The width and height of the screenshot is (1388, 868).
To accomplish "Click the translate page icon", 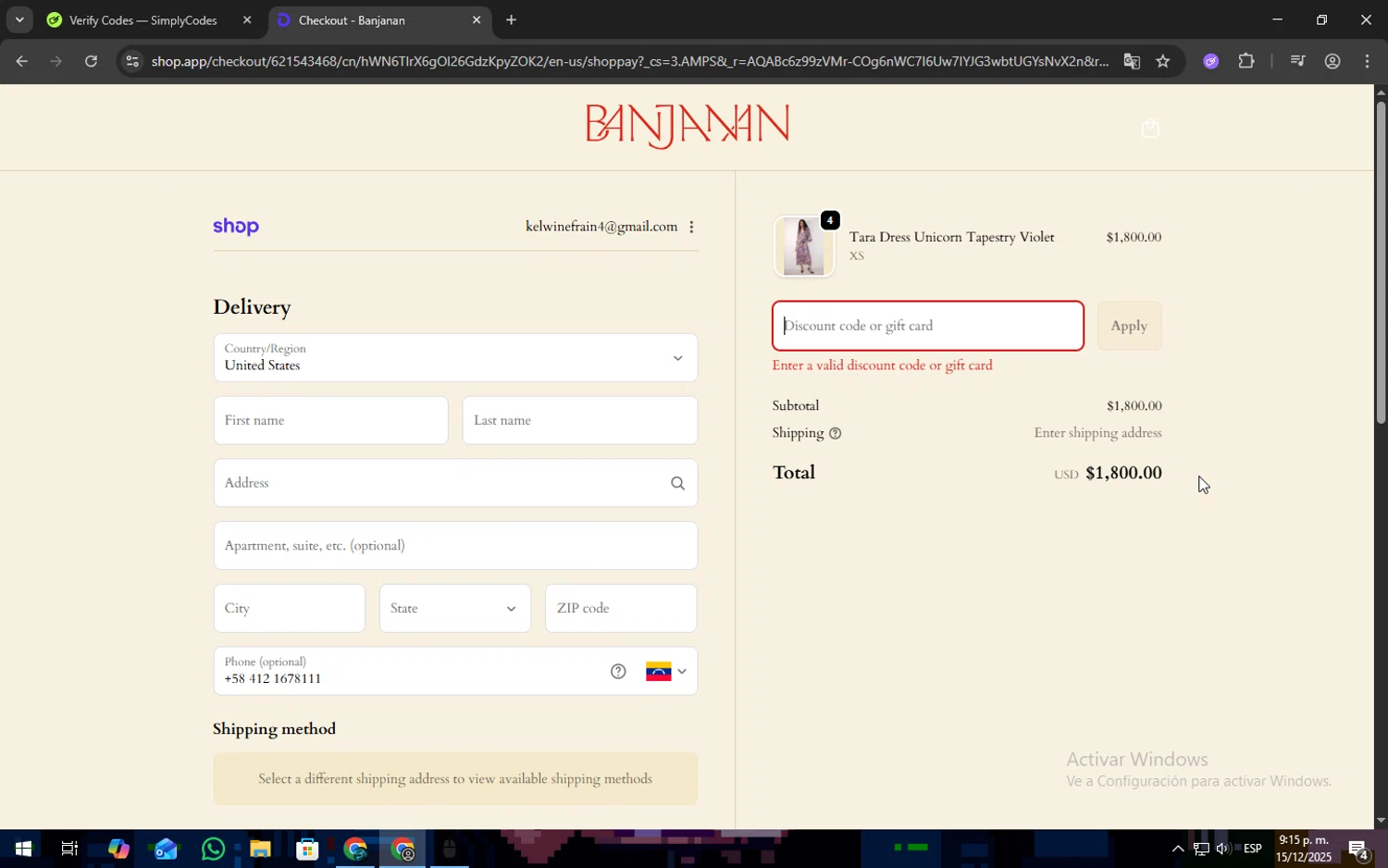I will pos(1132,61).
